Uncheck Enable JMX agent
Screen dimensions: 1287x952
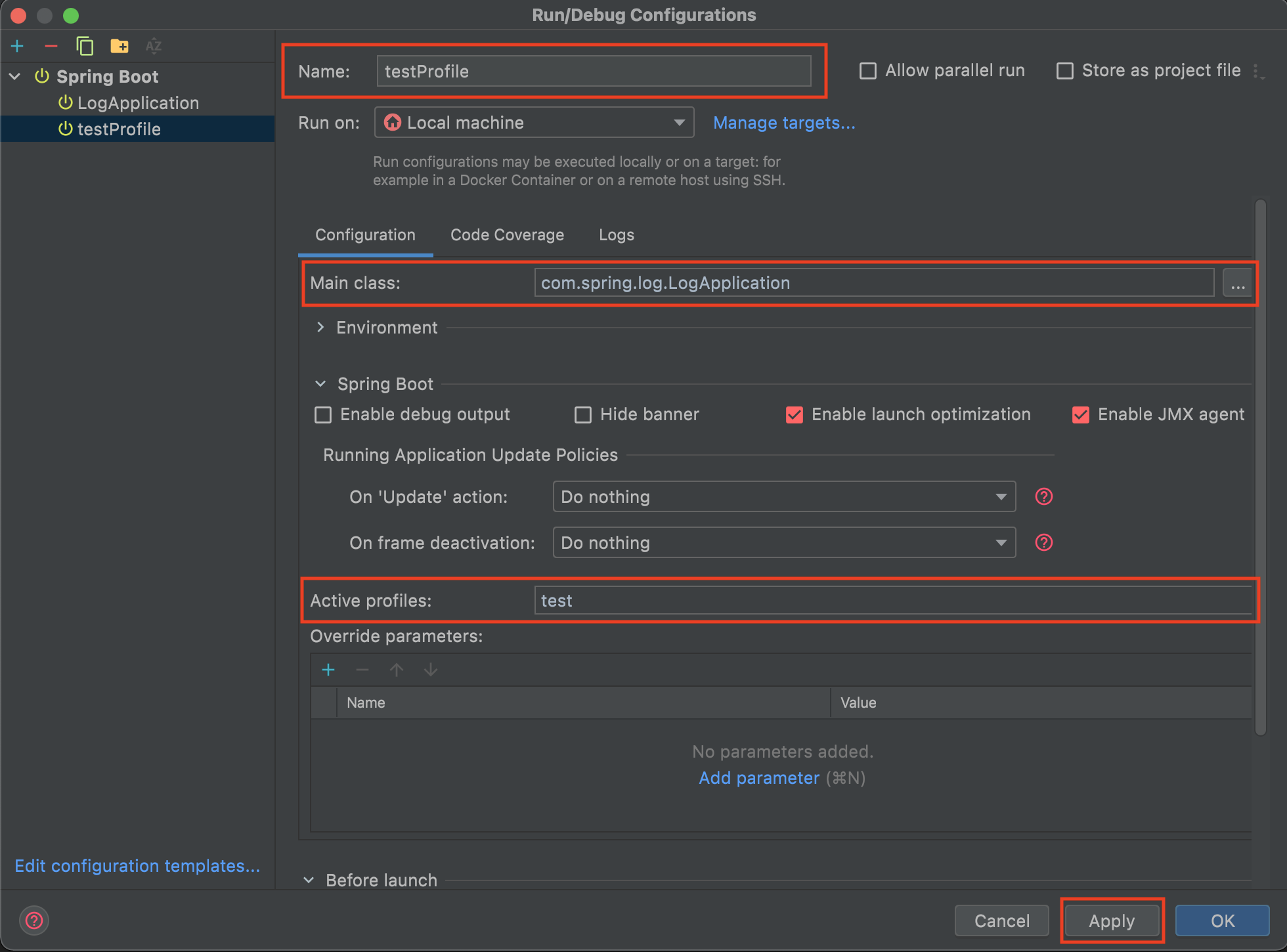pyautogui.click(x=1080, y=415)
